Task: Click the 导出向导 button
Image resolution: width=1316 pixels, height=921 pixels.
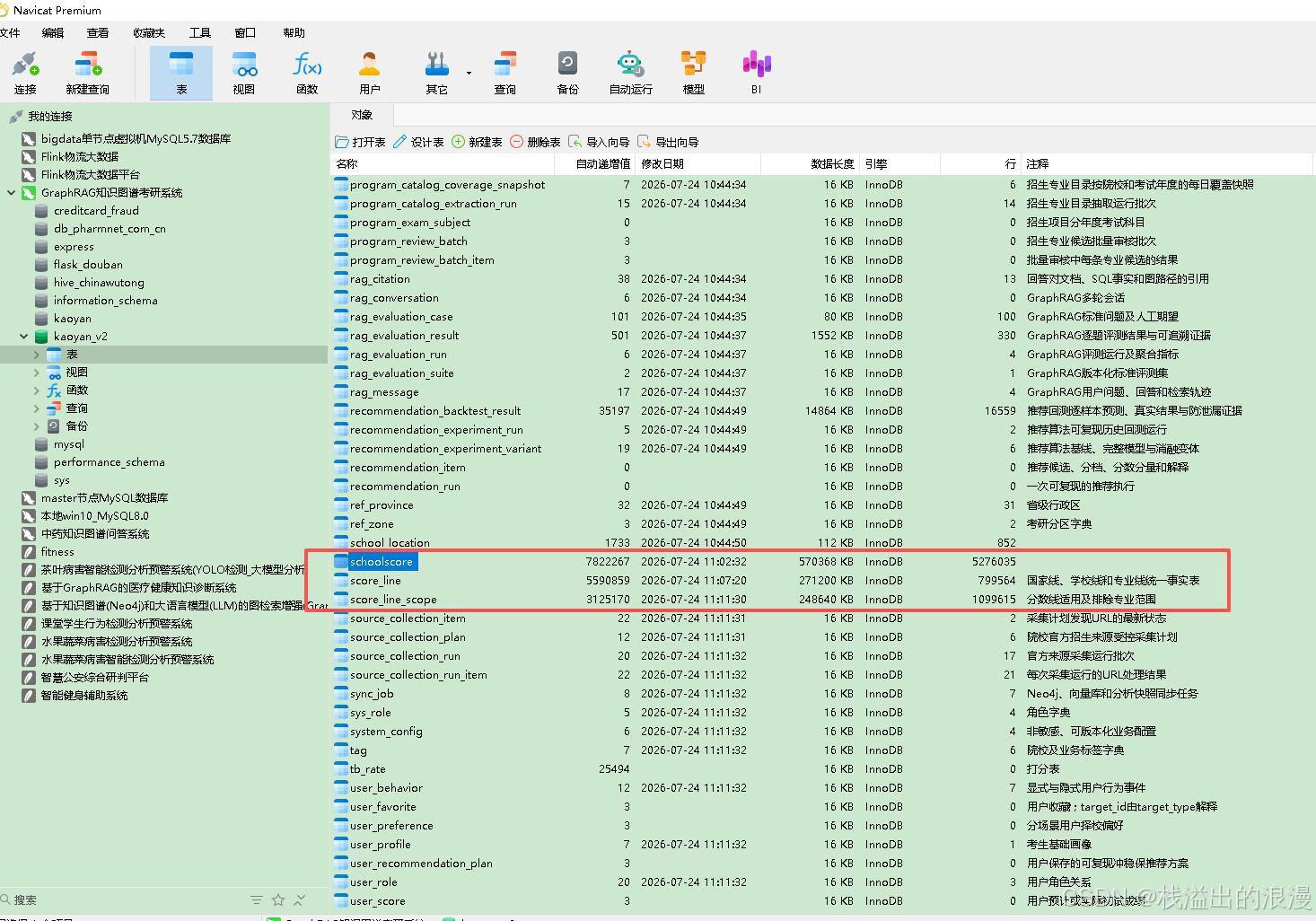Action: tap(668, 142)
